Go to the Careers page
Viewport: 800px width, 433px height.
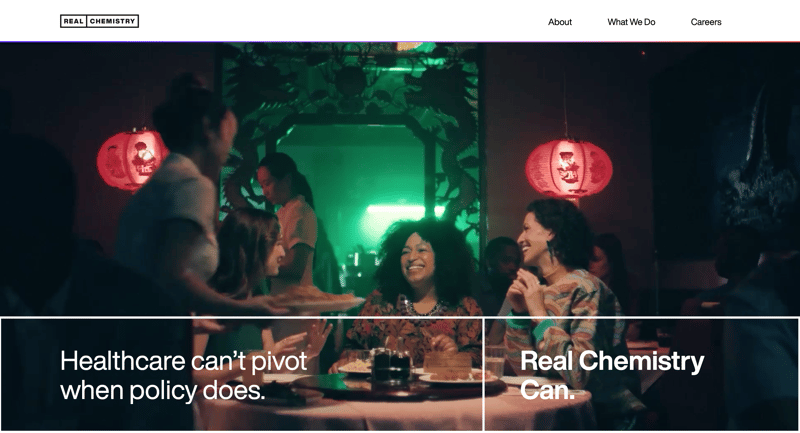click(706, 22)
